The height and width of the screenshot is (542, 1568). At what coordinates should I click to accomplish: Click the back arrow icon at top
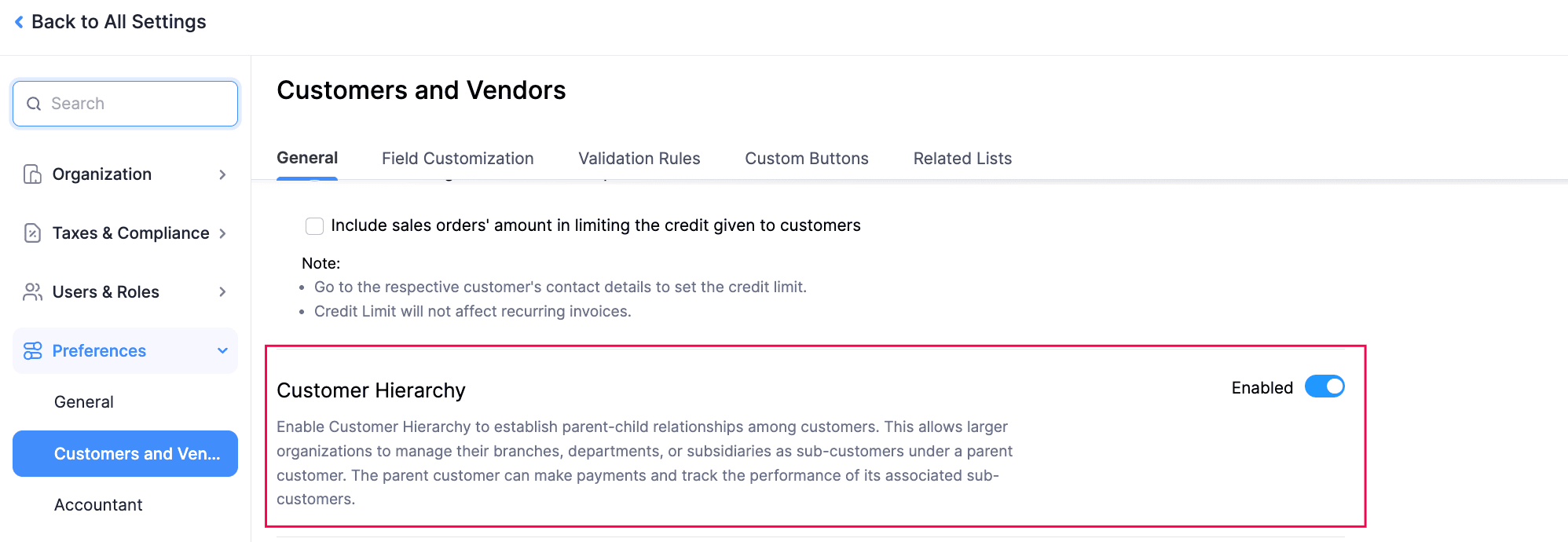(19, 22)
